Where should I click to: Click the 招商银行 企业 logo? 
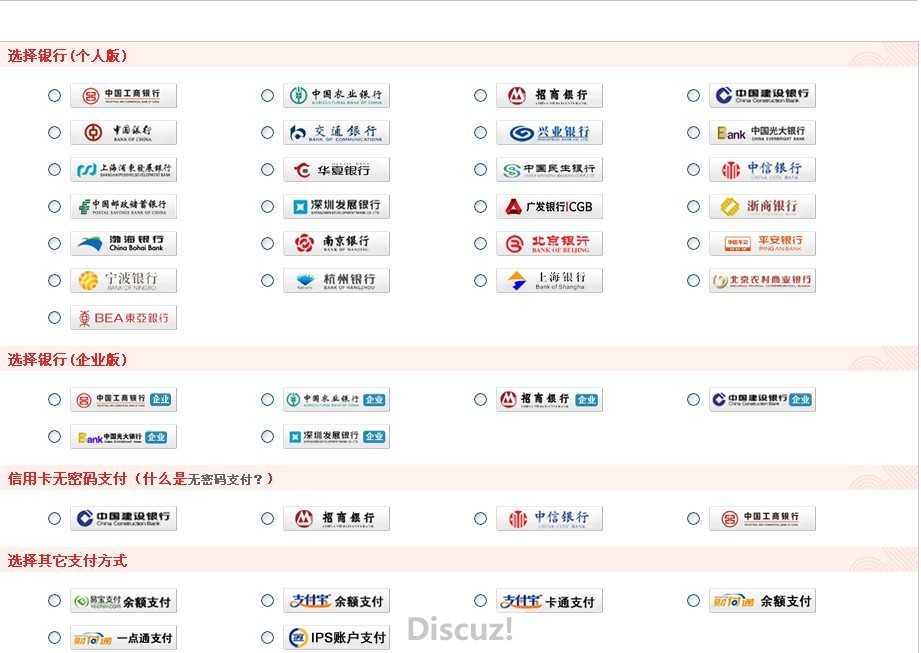click(x=549, y=399)
